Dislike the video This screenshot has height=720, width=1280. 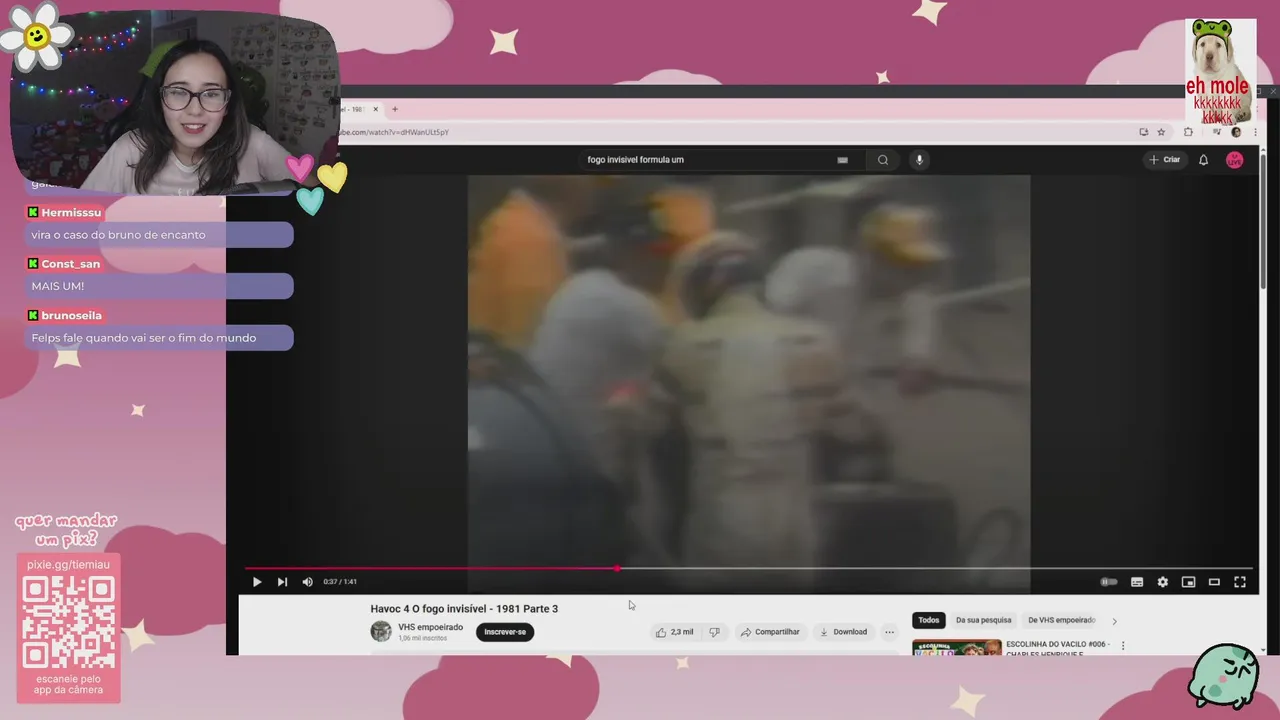[714, 632]
